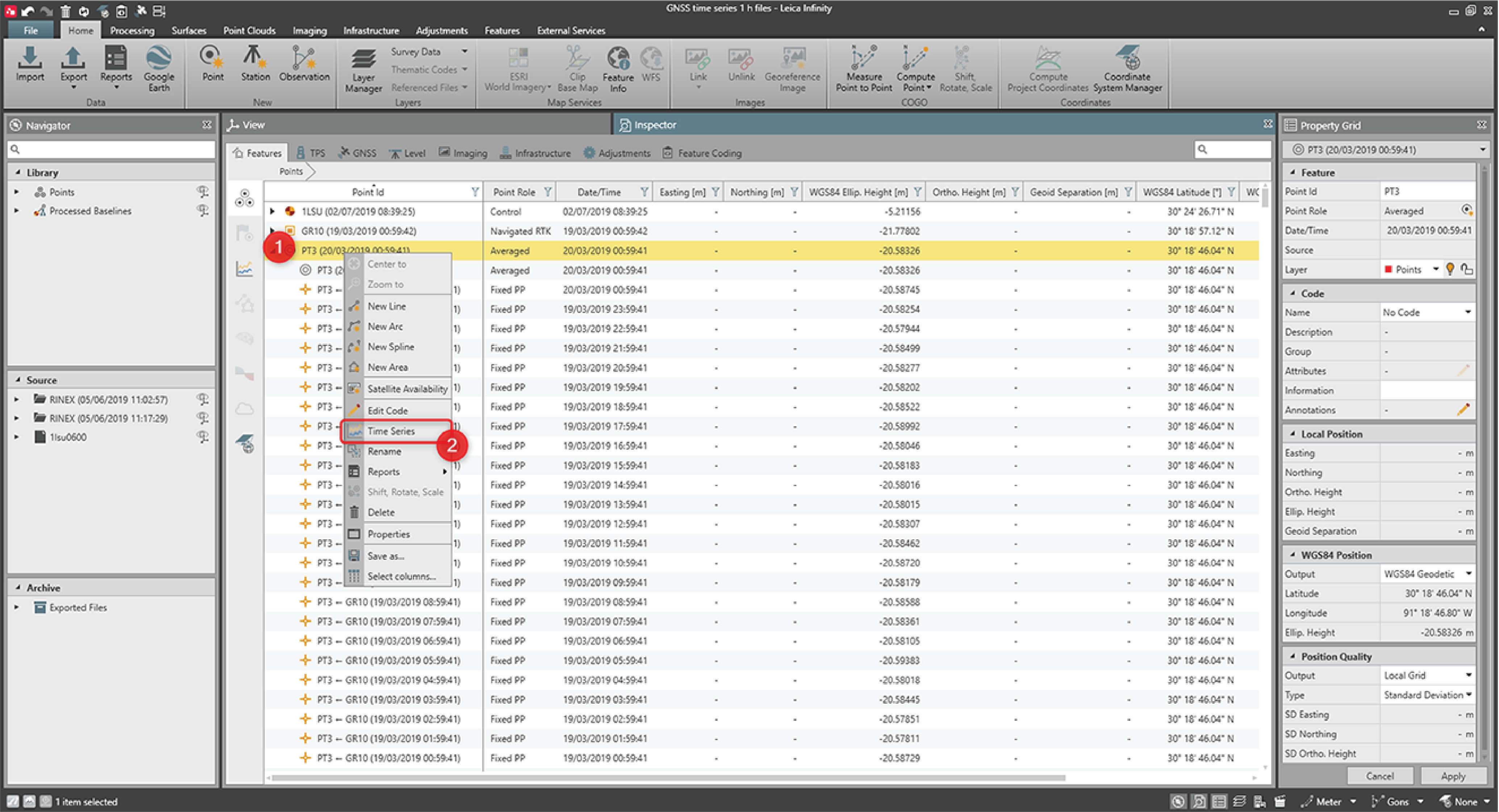Viewport: 1499px width, 812px height.
Task: Click the horizontal scrollbar of the points table
Action: point(668,778)
